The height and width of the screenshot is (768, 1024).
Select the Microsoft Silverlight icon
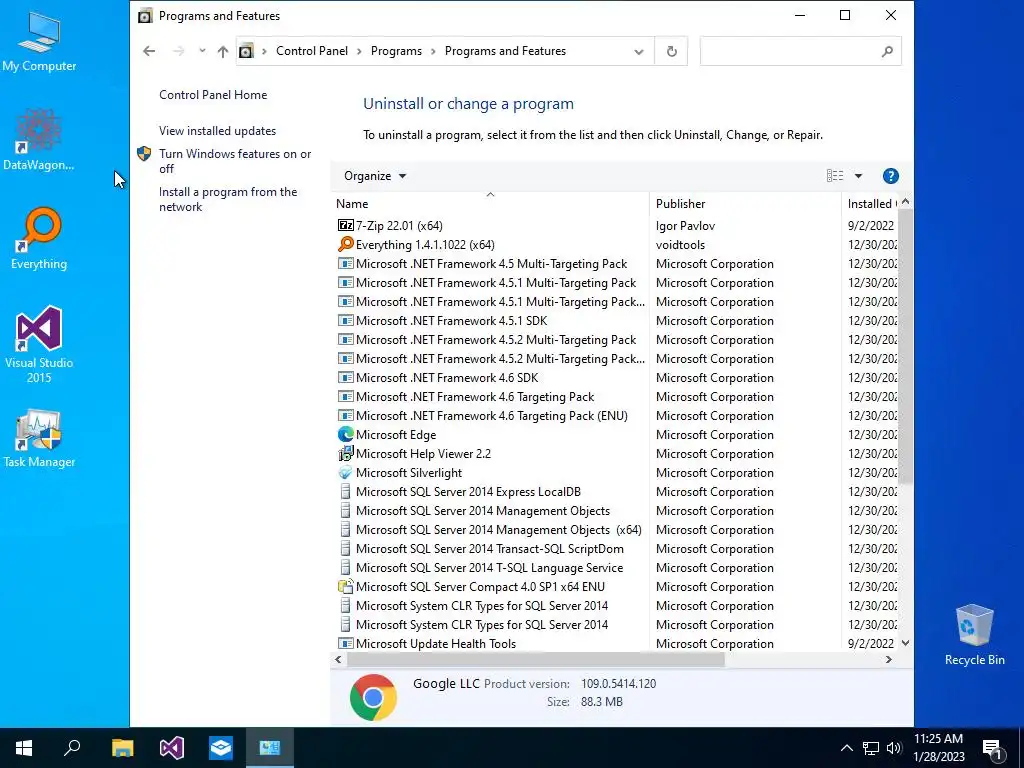click(x=345, y=472)
